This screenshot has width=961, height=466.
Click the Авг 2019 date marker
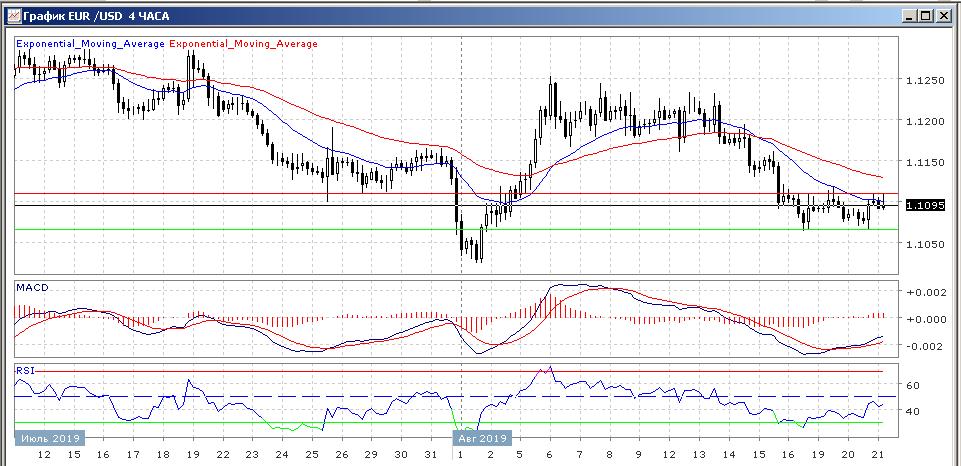point(482,437)
